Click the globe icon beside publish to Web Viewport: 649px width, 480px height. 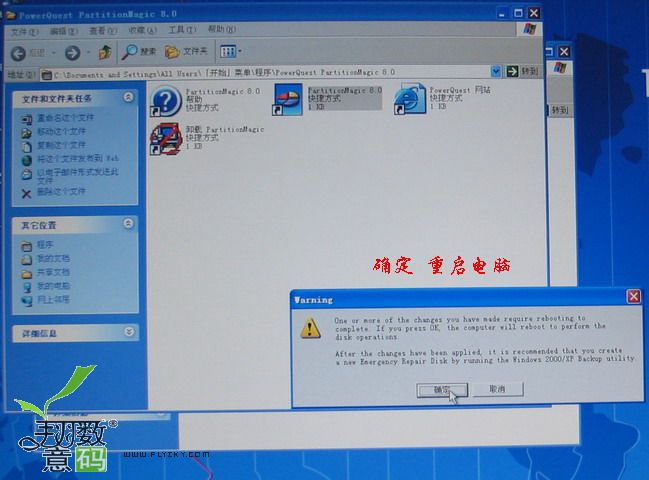[26, 160]
